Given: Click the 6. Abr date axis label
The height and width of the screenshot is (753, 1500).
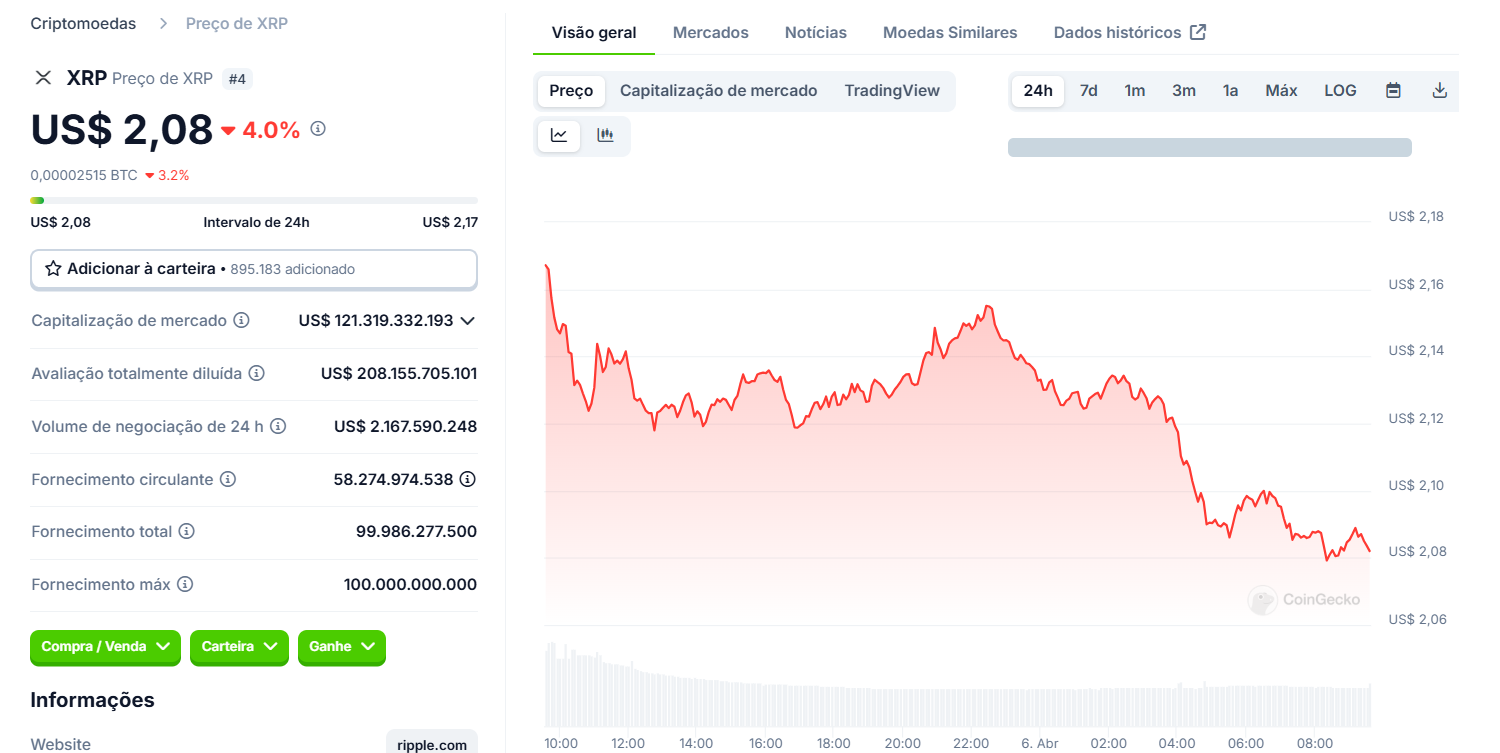Looking at the screenshot, I should click(x=1040, y=743).
